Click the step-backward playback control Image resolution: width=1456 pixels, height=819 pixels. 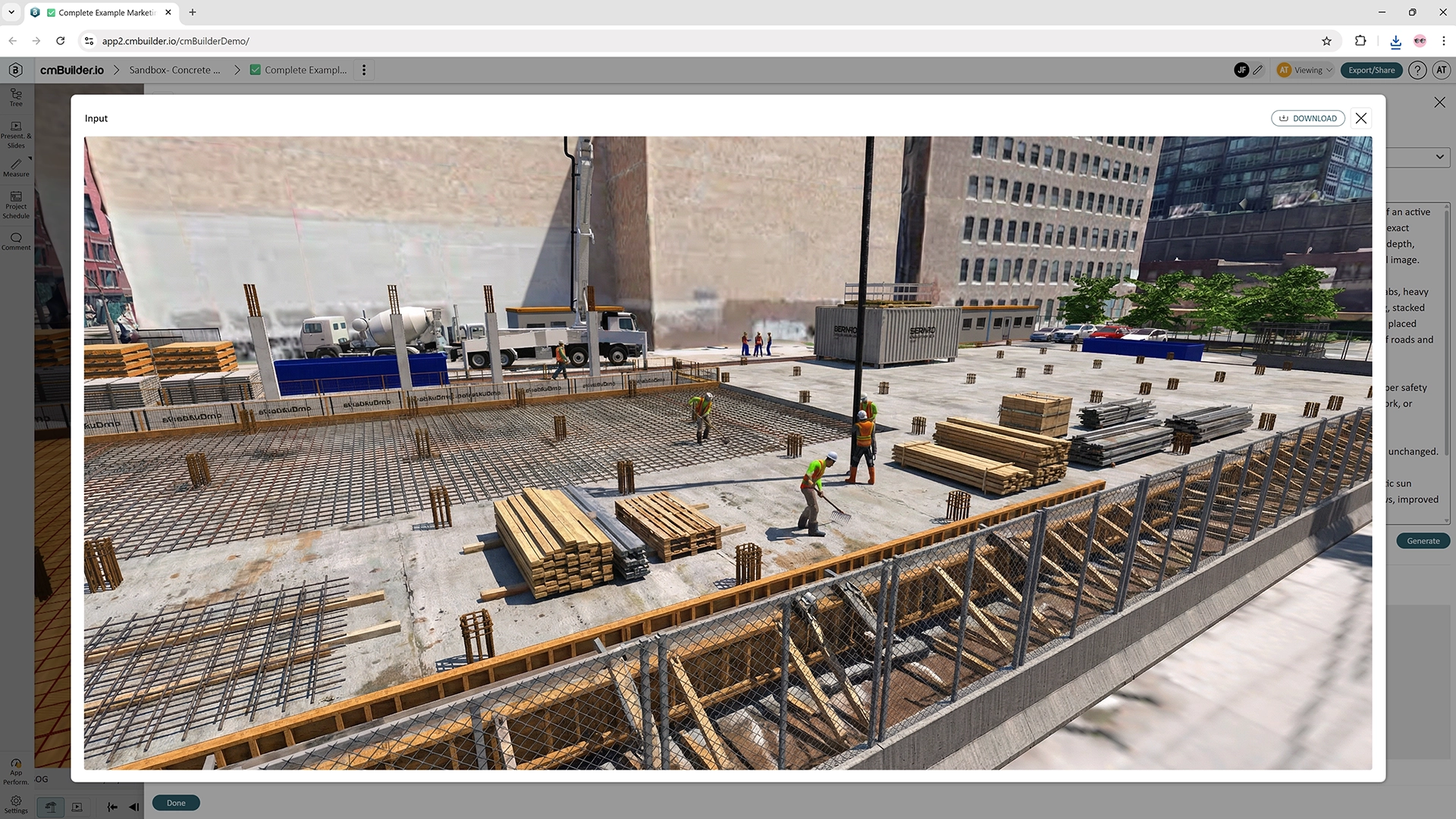[133, 807]
